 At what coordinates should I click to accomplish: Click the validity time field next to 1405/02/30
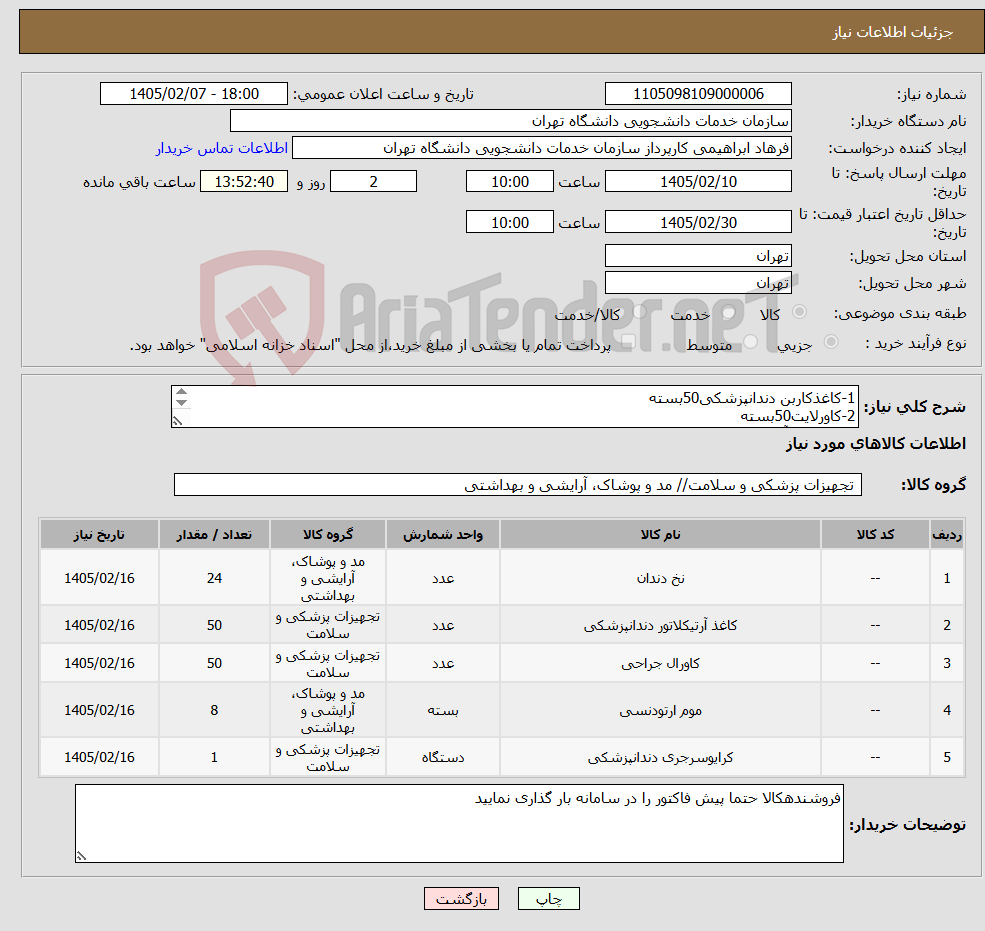coord(509,222)
